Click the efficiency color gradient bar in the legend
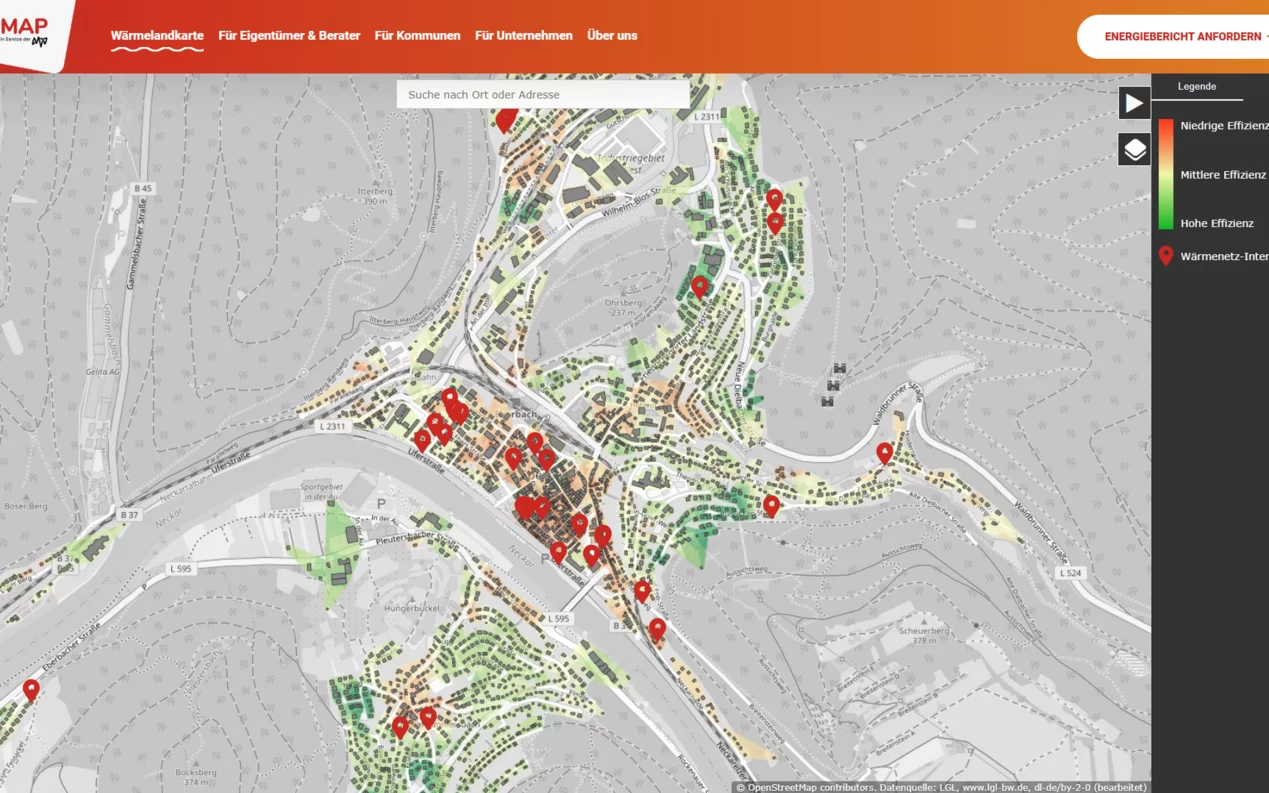1269x793 pixels. click(1165, 174)
